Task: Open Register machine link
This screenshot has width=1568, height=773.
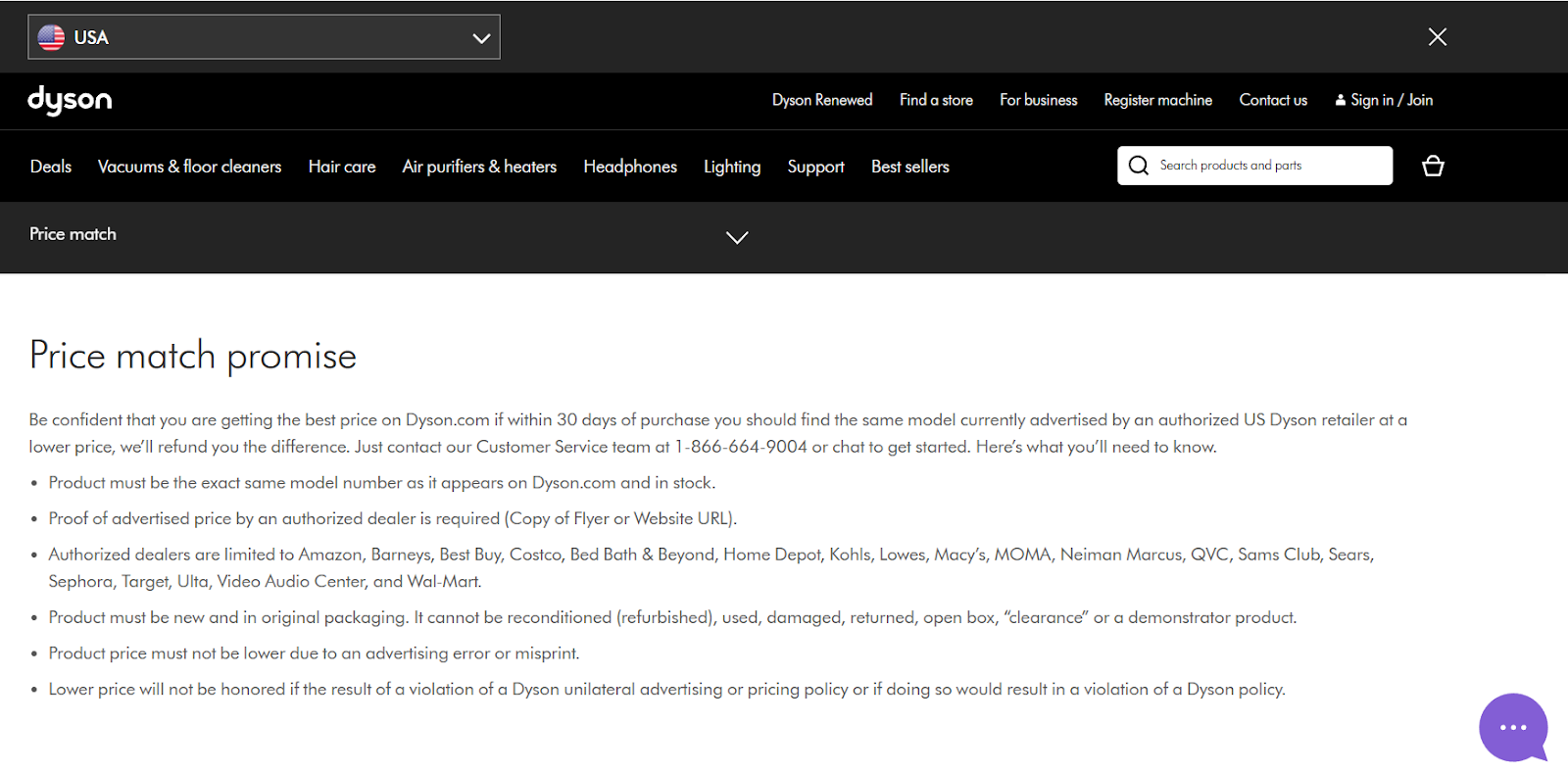Action: coord(1158,100)
